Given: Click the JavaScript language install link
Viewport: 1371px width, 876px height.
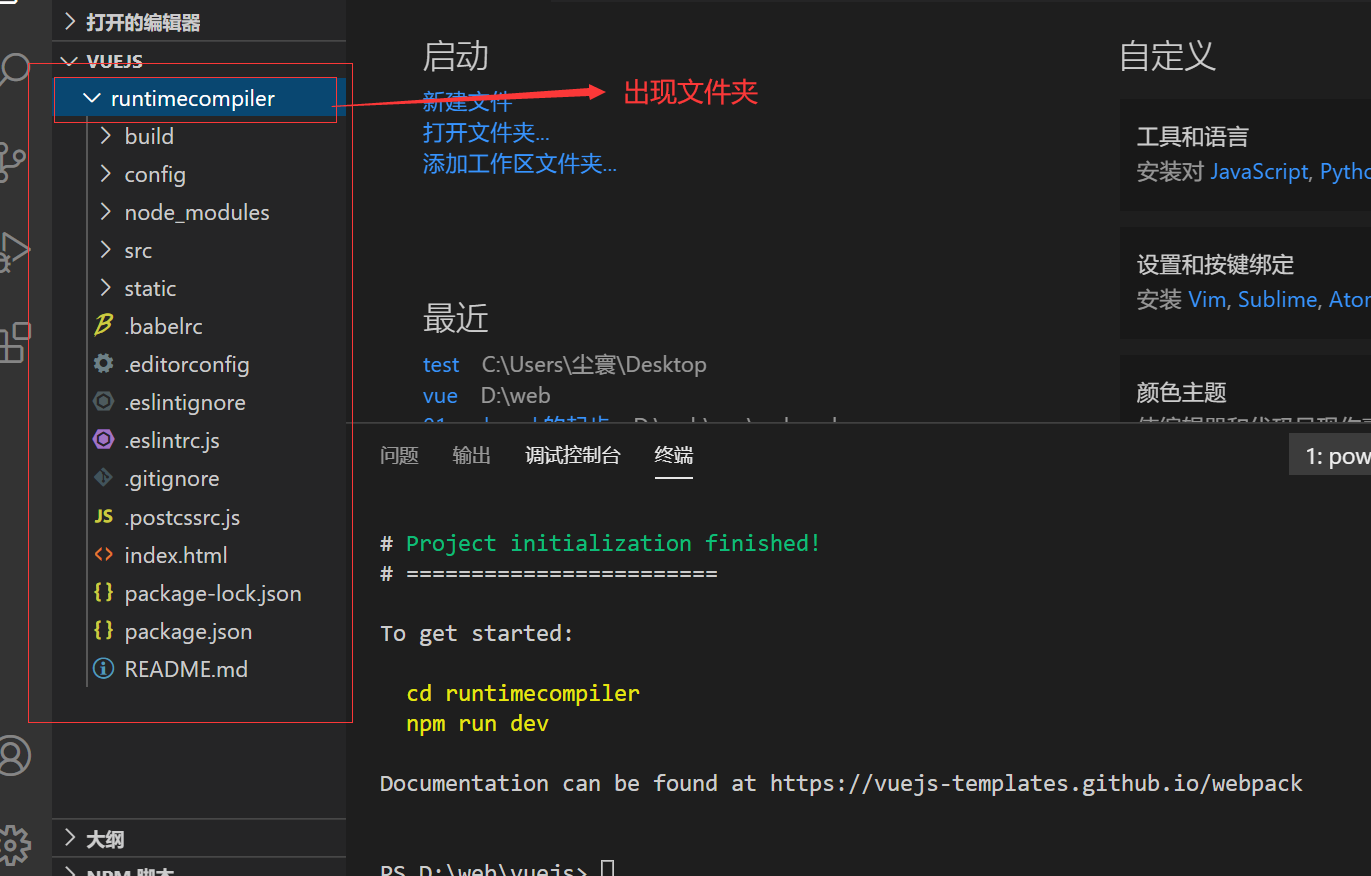Looking at the screenshot, I should pos(1259,171).
